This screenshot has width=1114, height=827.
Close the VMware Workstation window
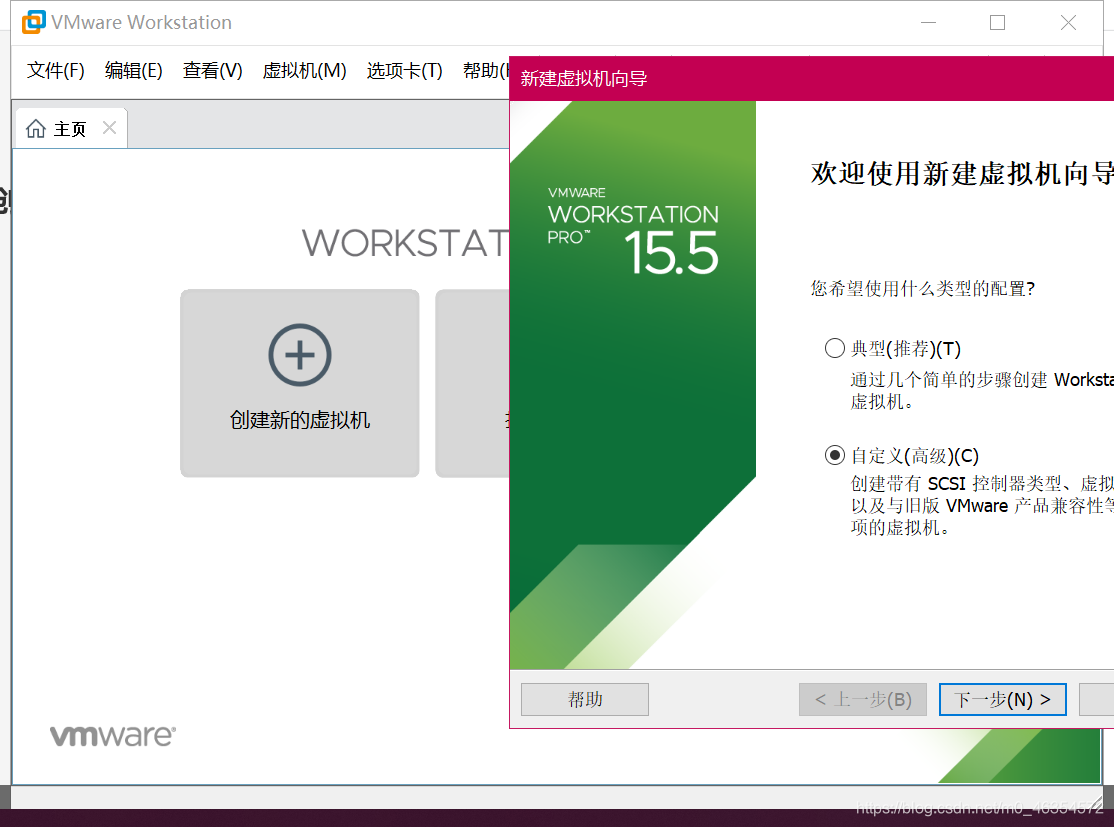pos(1068,23)
